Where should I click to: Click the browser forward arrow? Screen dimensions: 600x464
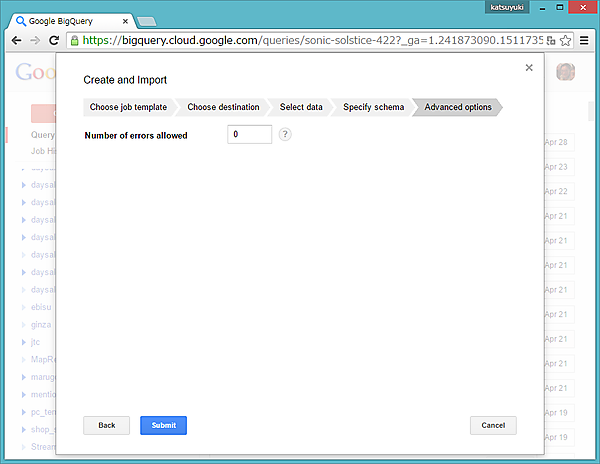[35, 41]
